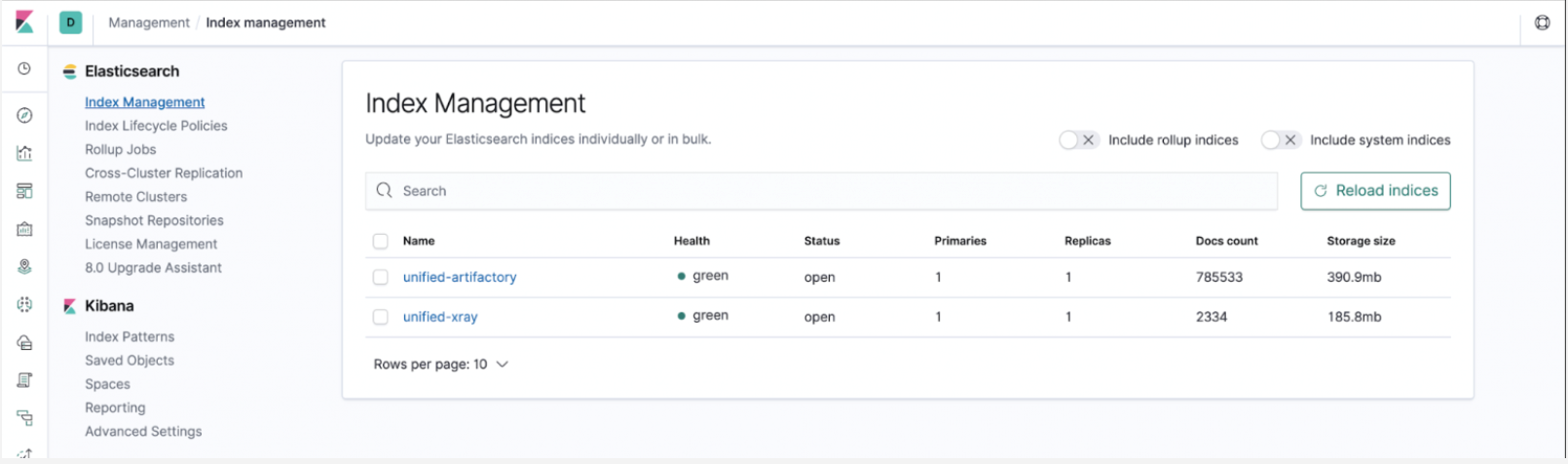Go to Snapshot Repositories section

point(154,220)
